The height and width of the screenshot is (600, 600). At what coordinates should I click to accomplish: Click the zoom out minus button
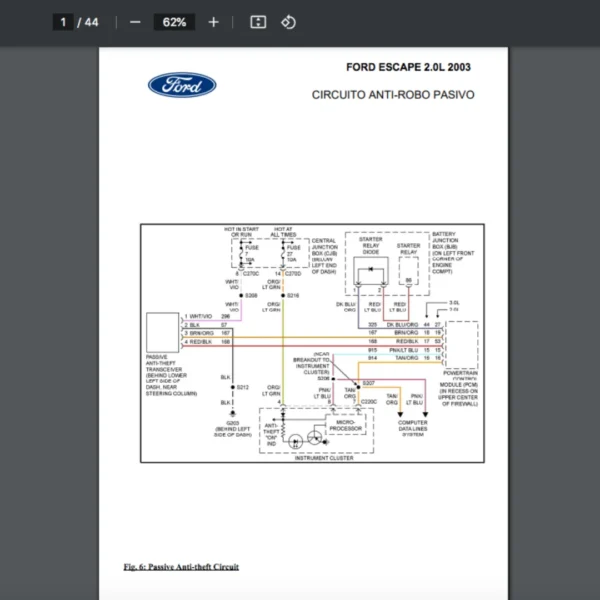[135, 22]
